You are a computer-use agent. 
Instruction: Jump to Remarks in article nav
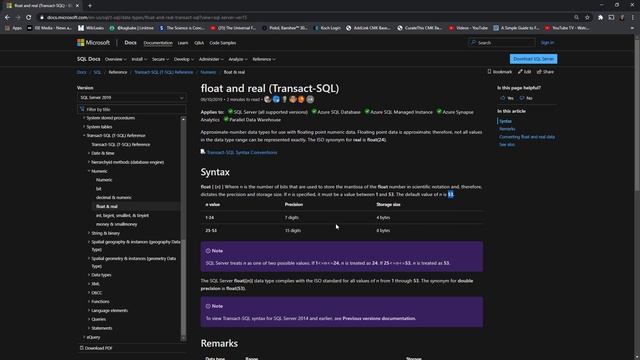click(x=507, y=129)
